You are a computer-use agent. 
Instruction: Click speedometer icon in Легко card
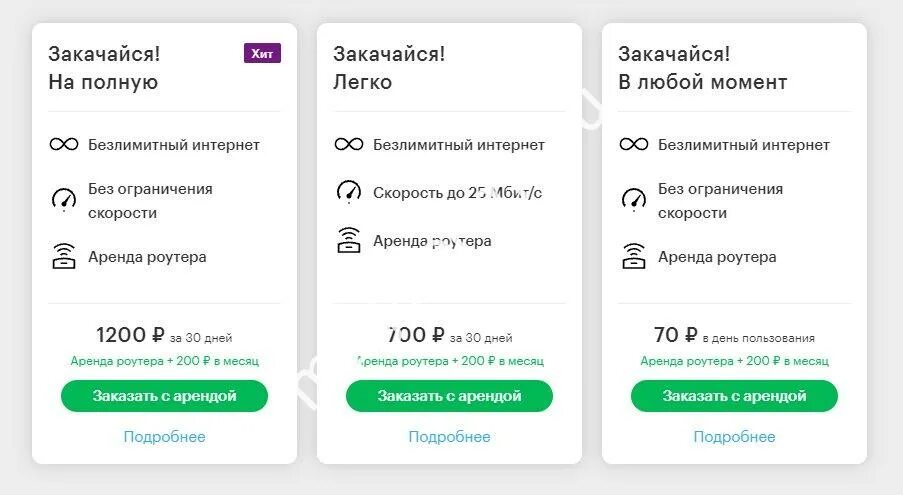(349, 190)
